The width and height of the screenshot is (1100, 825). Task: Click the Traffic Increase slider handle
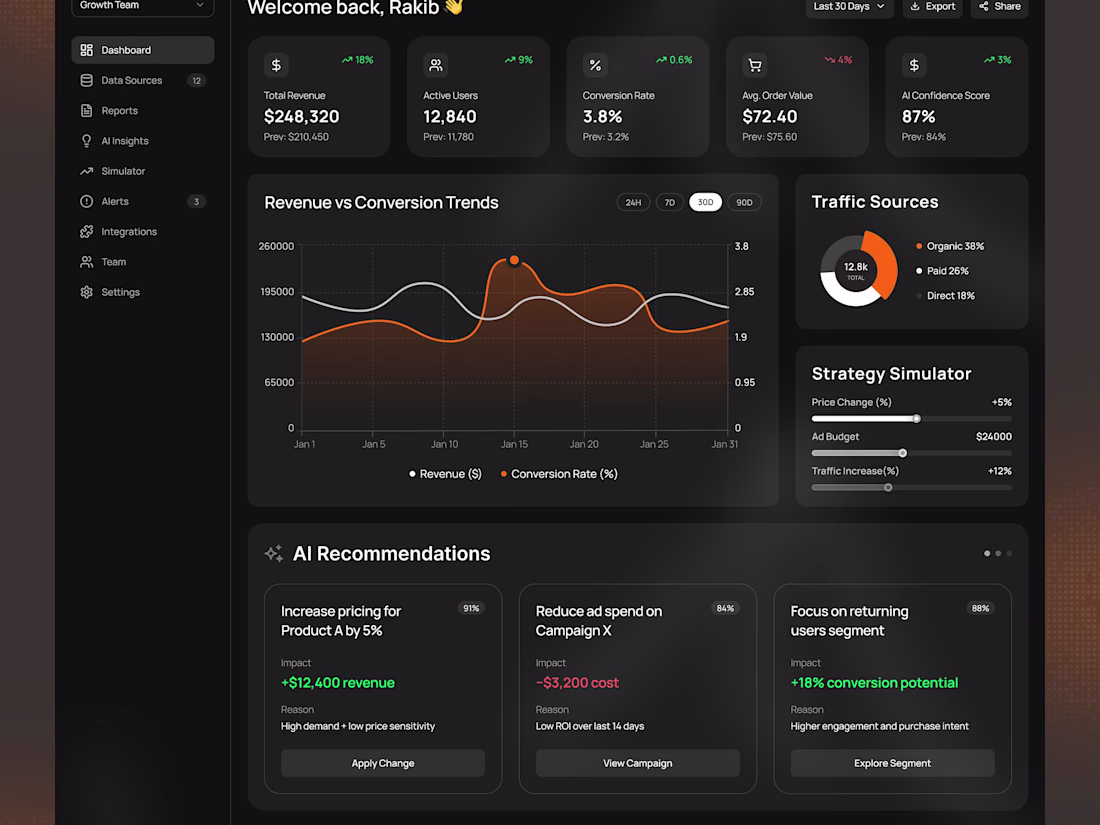point(888,488)
